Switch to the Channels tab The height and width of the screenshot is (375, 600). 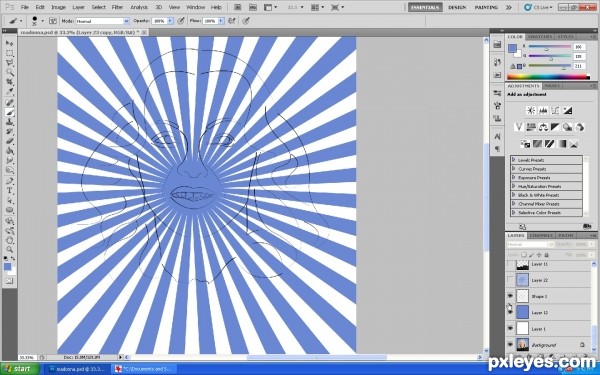coord(541,235)
